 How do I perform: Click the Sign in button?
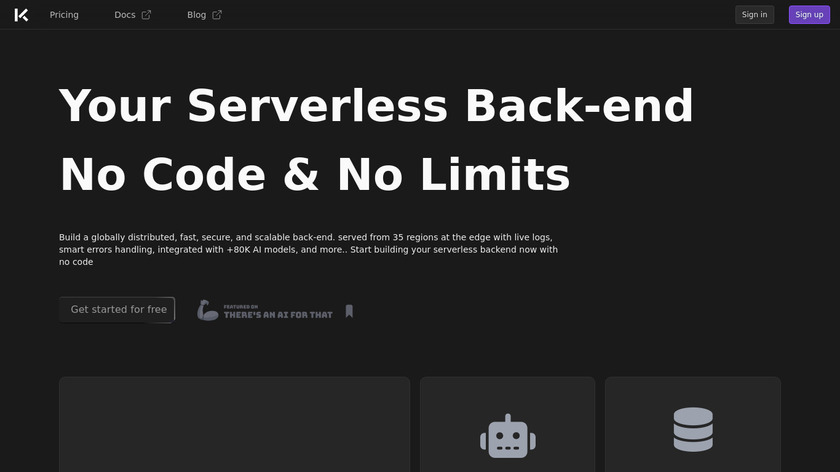pos(754,15)
